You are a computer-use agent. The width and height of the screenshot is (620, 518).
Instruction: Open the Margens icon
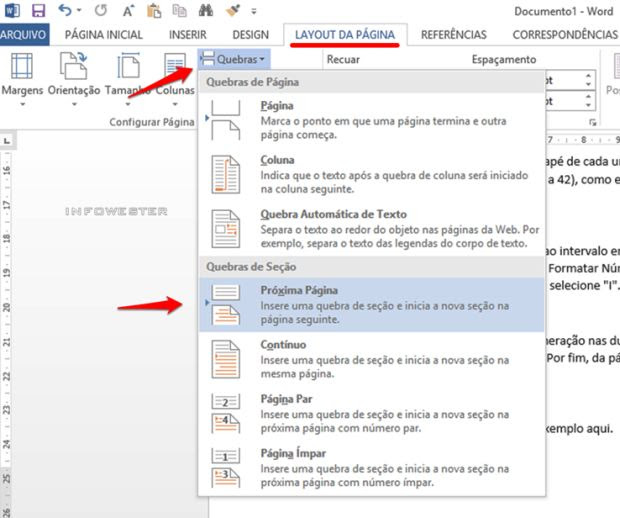[x=22, y=66]
